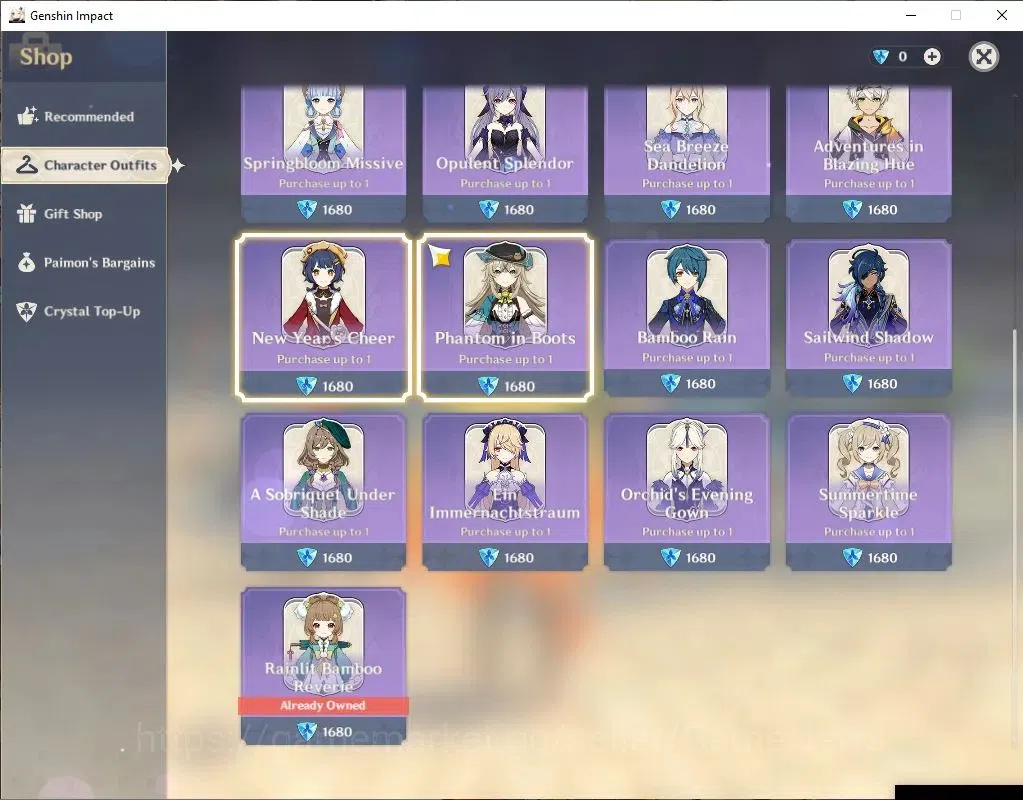Click the crystal icon under Rainlit Bamboo Reverie
This screenshot has width=1023, height=800.
tap(306, 731)
